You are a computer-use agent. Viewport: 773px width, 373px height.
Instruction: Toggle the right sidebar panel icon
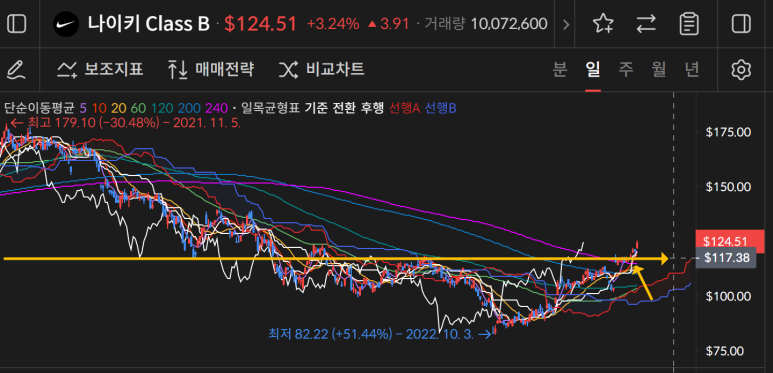click(x=741, y=24)
